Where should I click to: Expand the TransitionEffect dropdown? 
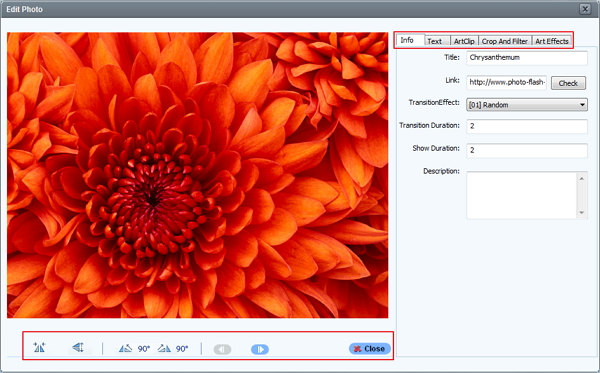click(x=527, y=104)
